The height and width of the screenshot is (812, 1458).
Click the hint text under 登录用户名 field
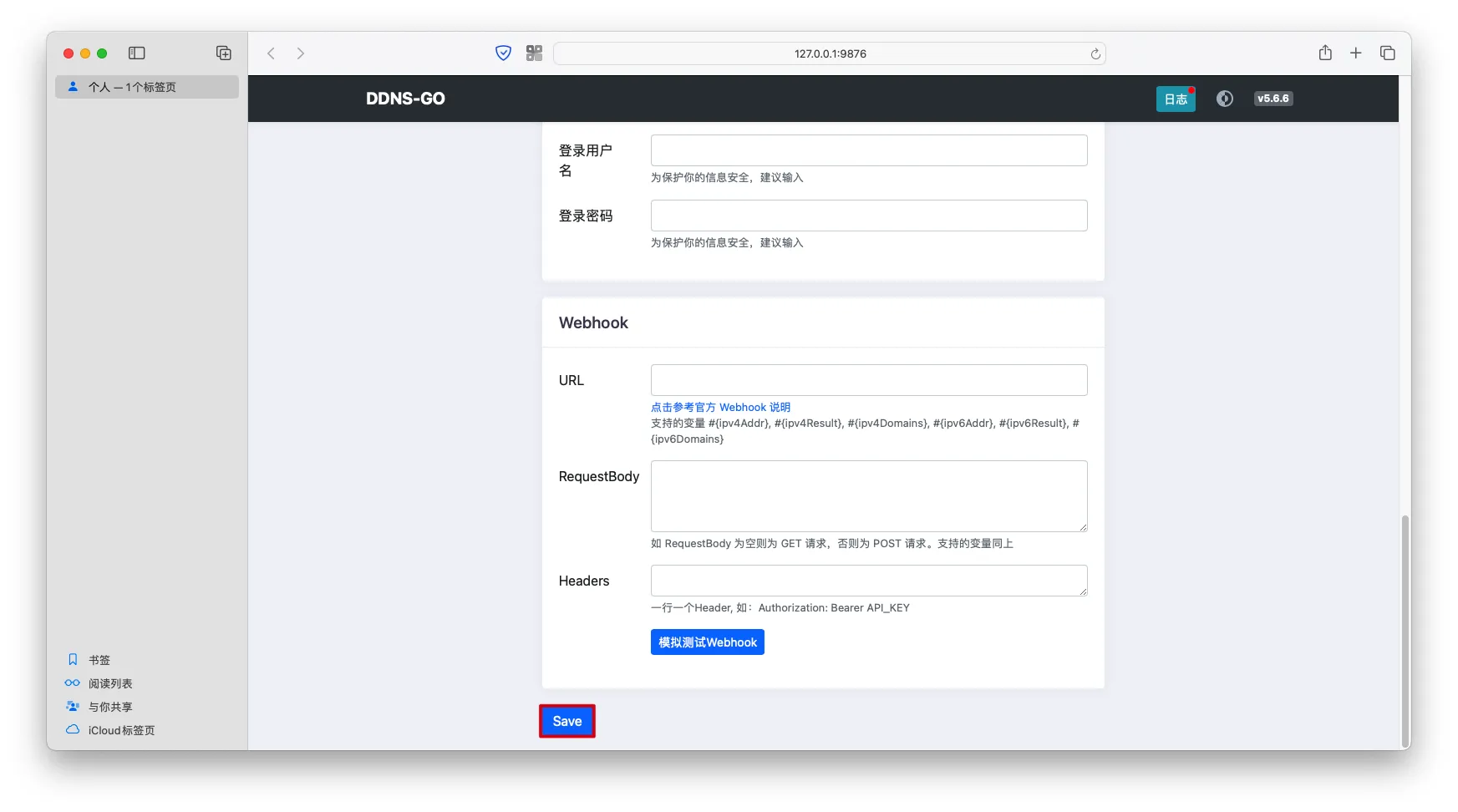(x=727, y=178)
